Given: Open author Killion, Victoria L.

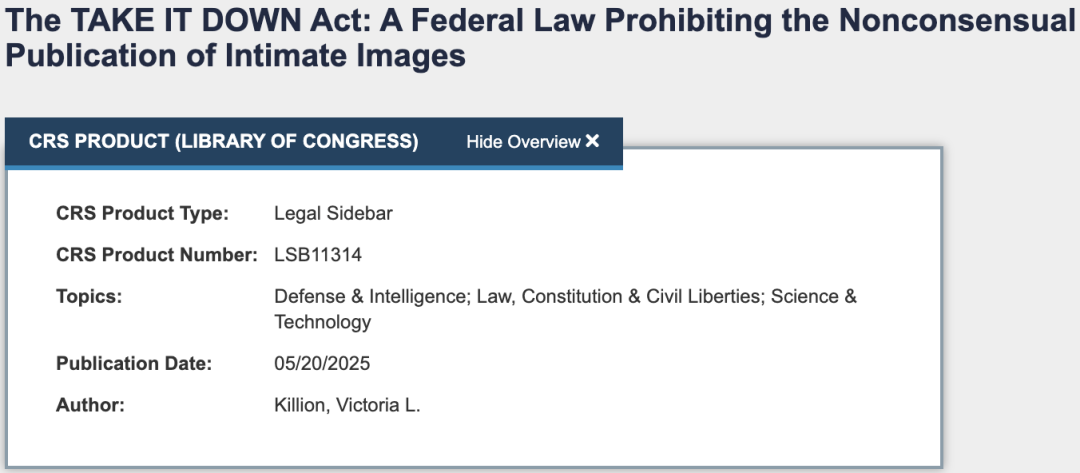Looking at the screenshot, I should [347, 406].
